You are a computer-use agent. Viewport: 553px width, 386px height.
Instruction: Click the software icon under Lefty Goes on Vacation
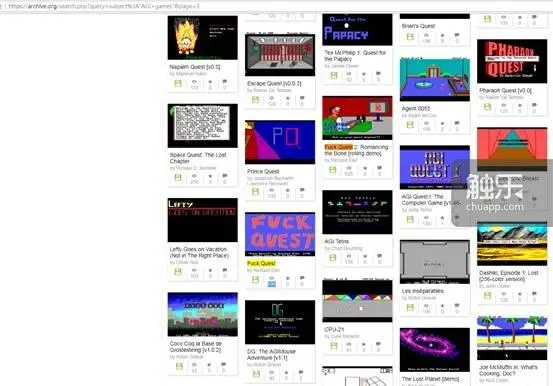pos(178,272)
